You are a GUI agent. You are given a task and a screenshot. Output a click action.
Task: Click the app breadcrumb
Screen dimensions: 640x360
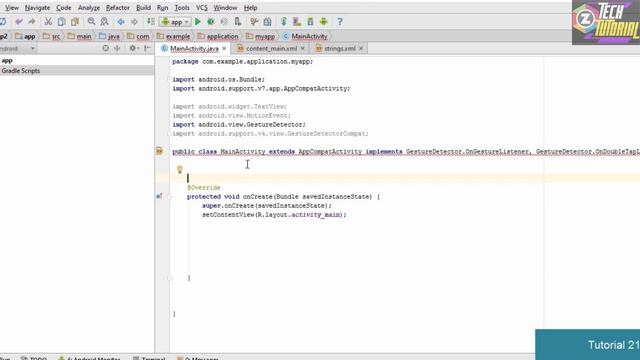pyautogui.click(x=25, y=36)
